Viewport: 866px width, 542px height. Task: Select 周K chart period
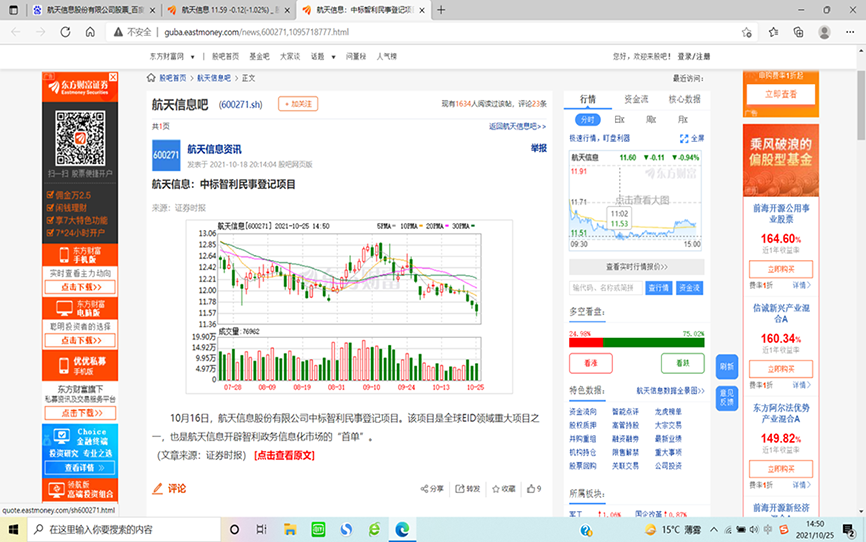[651, 120]
